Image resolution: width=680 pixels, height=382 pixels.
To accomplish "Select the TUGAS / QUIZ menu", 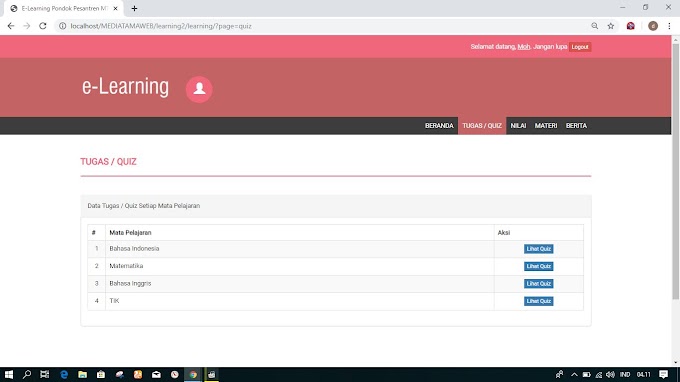I will (x=482, y=126).
